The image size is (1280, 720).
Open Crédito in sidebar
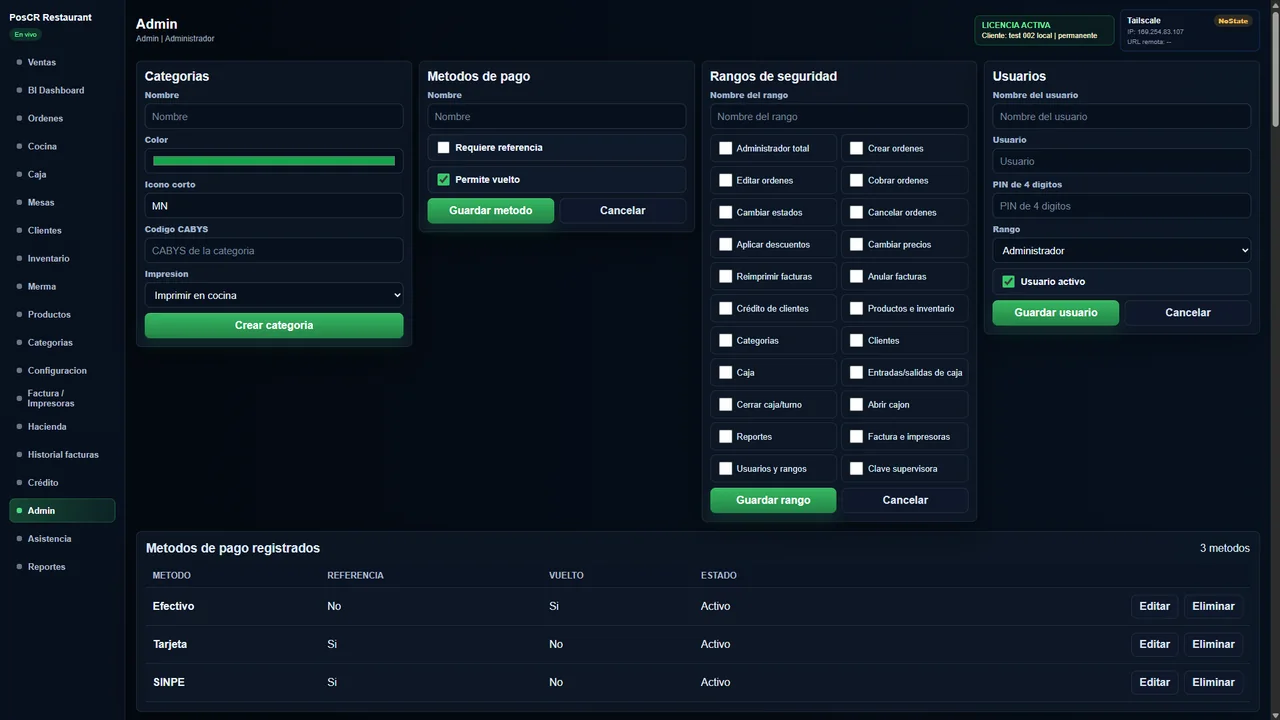[x=62, y=482]
